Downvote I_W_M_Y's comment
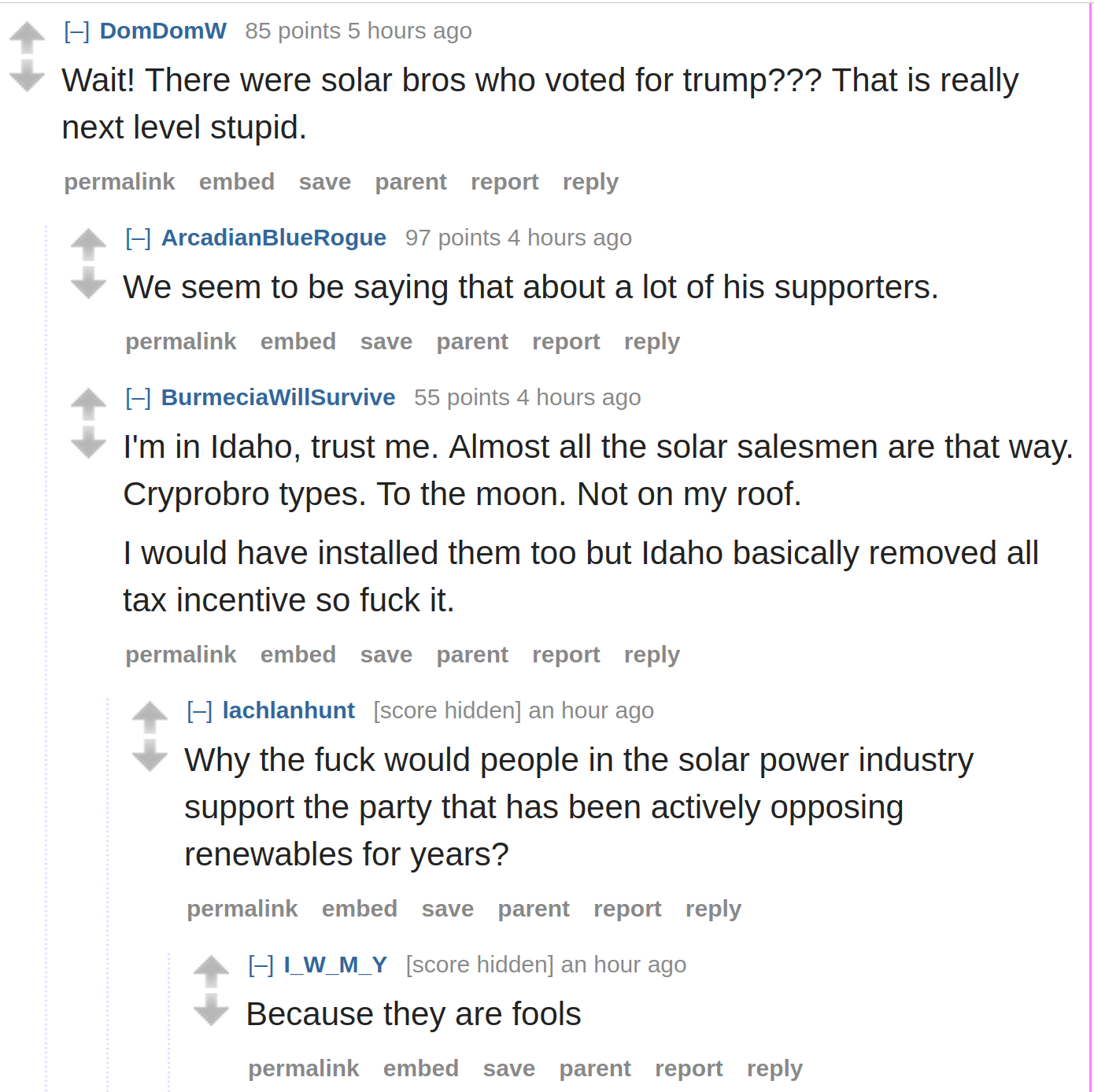The width and height of the screenshot is (1094, 1092). coord(211,1010)
